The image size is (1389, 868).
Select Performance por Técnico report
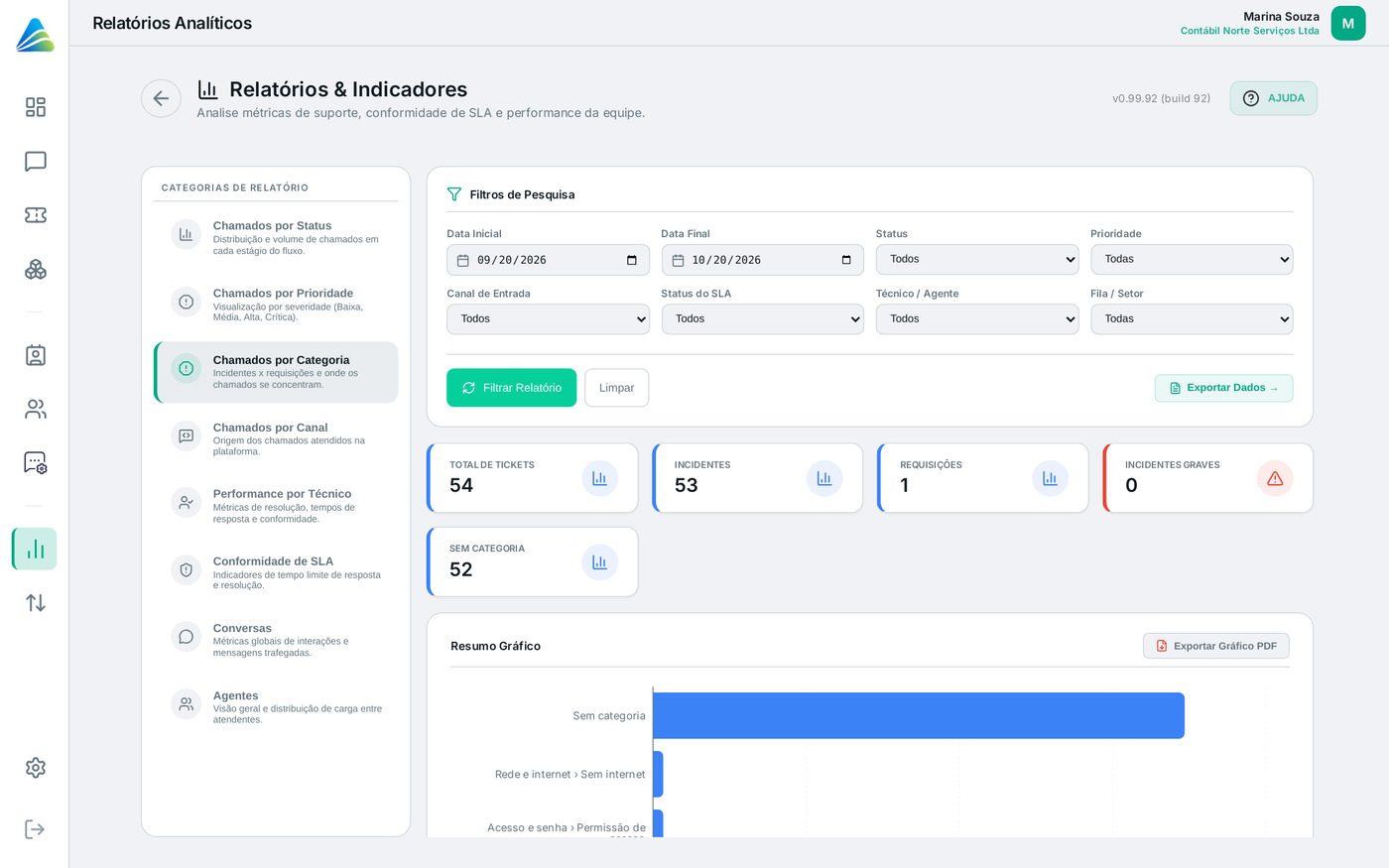click(276, 506)
